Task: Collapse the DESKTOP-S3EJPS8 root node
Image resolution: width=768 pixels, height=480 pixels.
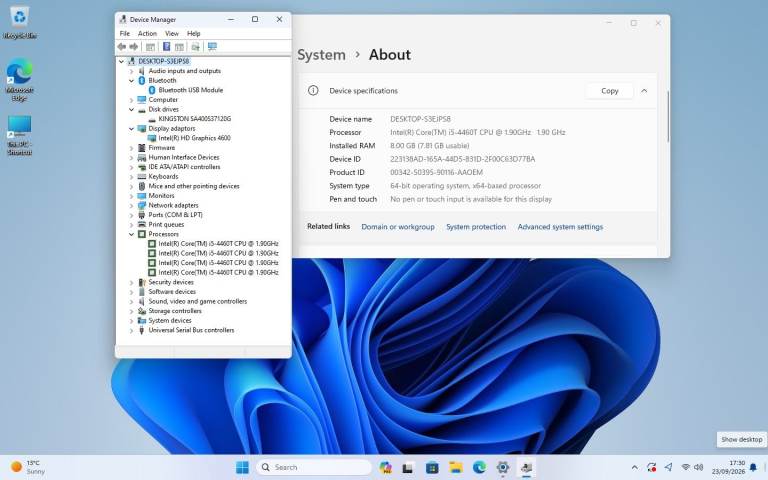Action: (x=121, y=61)
